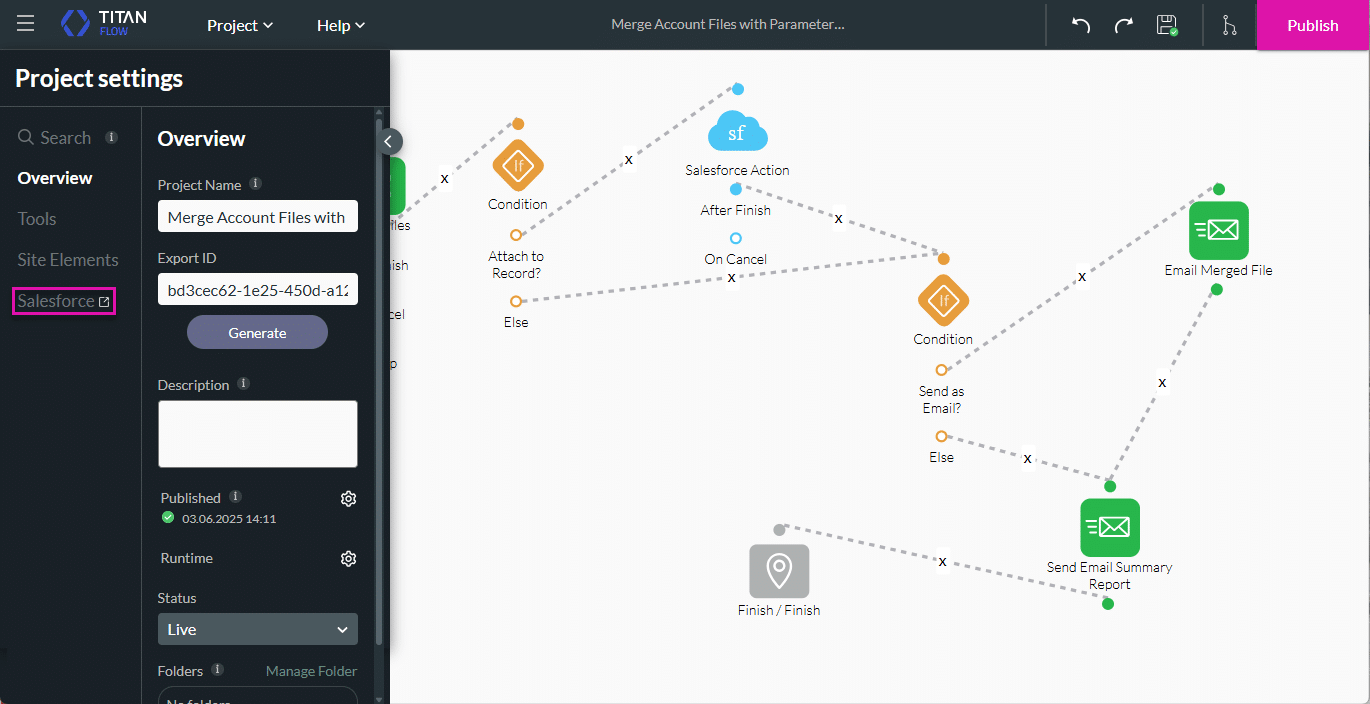Screen dimensions: 1370x704
Task: Collapse the Project settings panel arrow
Action: tap(390, 142)
